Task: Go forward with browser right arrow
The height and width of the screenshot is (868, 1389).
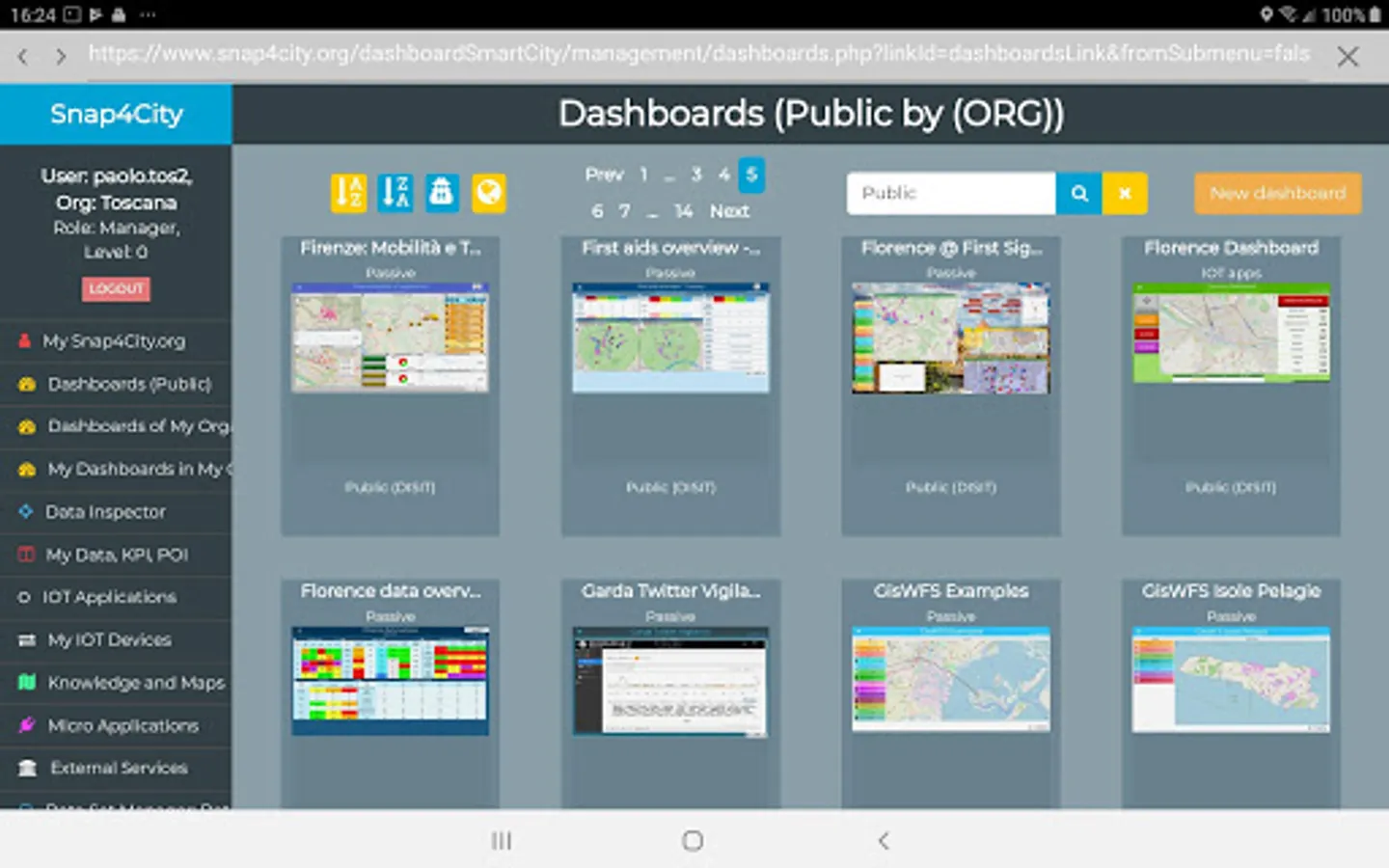Action: coord(61,57)
